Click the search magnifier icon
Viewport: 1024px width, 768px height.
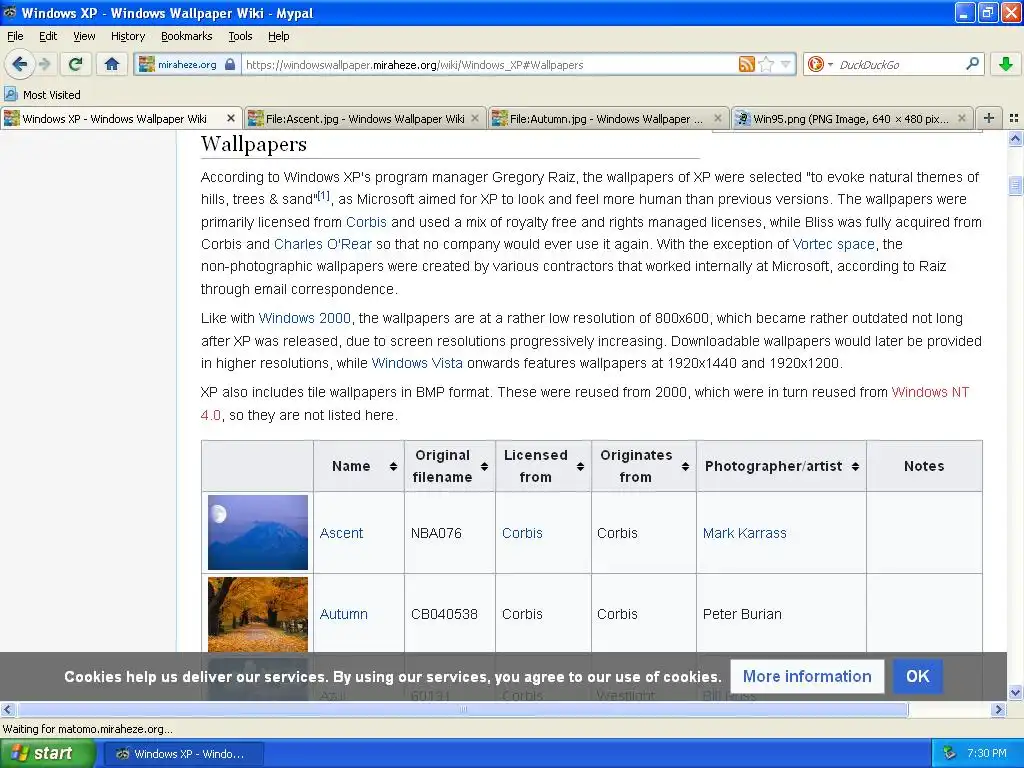(x=972, y=64)
